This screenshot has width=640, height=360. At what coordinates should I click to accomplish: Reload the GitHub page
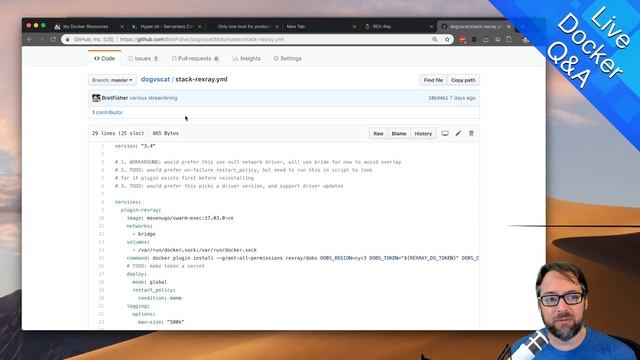(x=53, y=39)
